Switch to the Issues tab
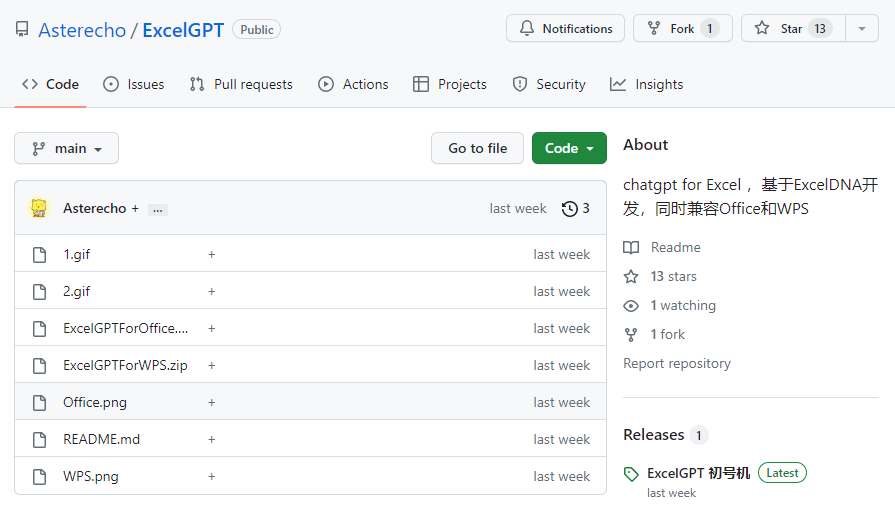This screenshot has width=895, height=508. pos(134,84)
